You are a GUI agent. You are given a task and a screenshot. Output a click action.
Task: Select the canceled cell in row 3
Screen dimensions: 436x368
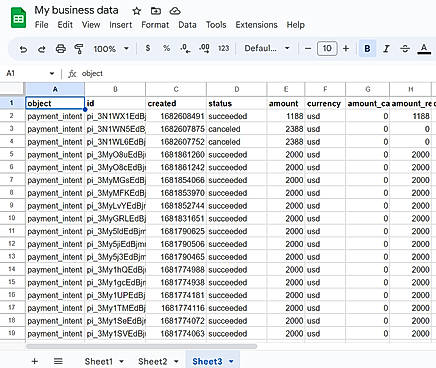[x=237, y=129]
